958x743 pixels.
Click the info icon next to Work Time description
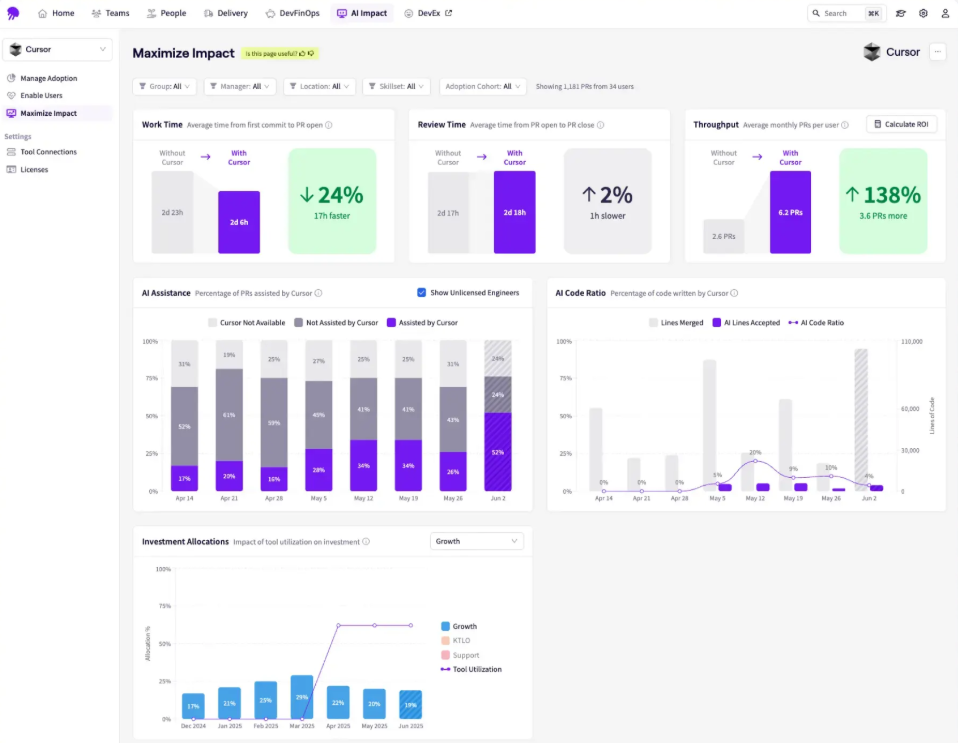[x=329, y=125]
